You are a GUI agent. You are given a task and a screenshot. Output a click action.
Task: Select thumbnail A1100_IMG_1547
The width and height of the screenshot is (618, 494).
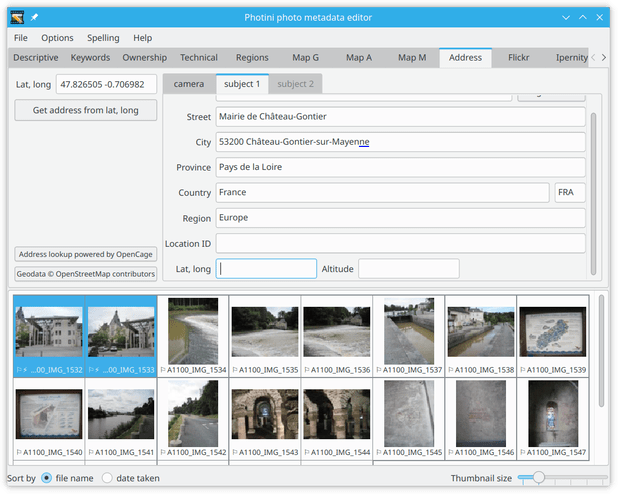[x=553, y=419]
